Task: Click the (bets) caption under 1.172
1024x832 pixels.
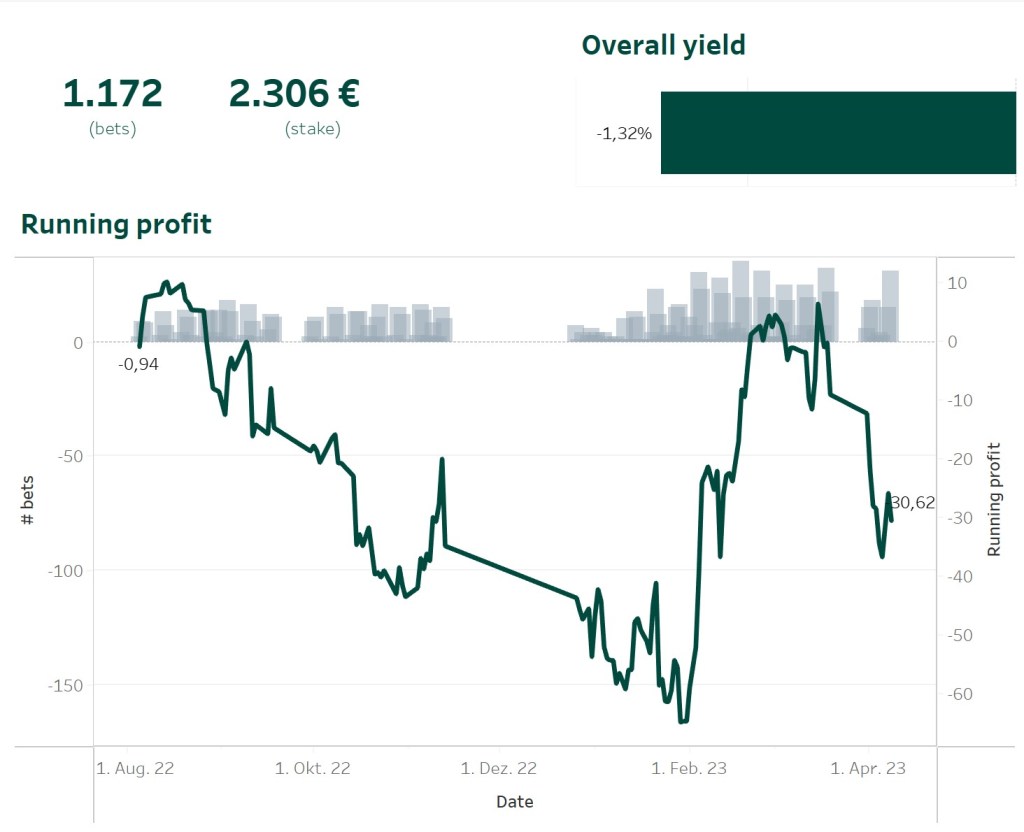Action: pyautogui.click(x=112, y=129)
